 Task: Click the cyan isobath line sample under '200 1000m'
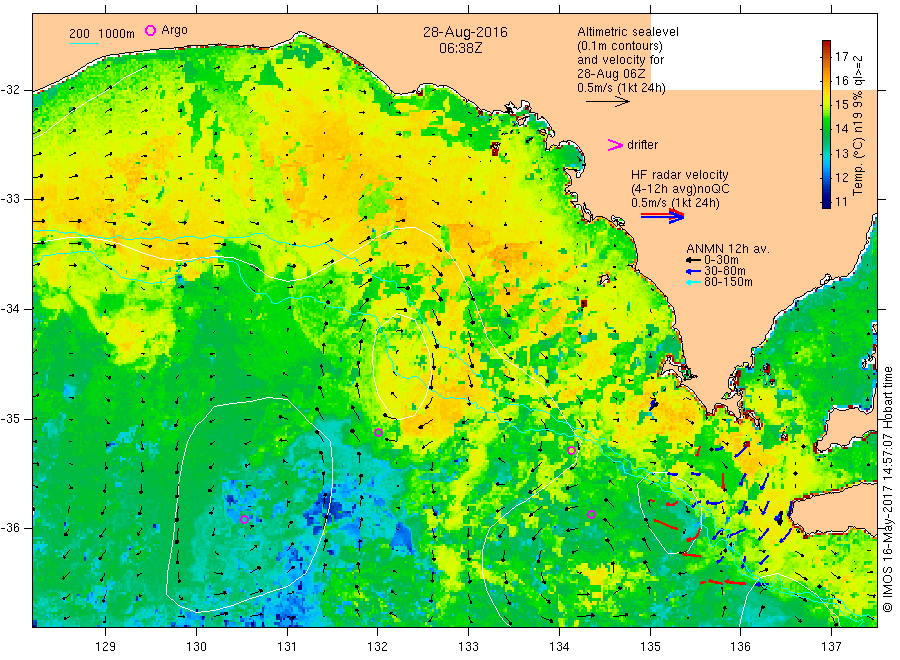point(83,43)
